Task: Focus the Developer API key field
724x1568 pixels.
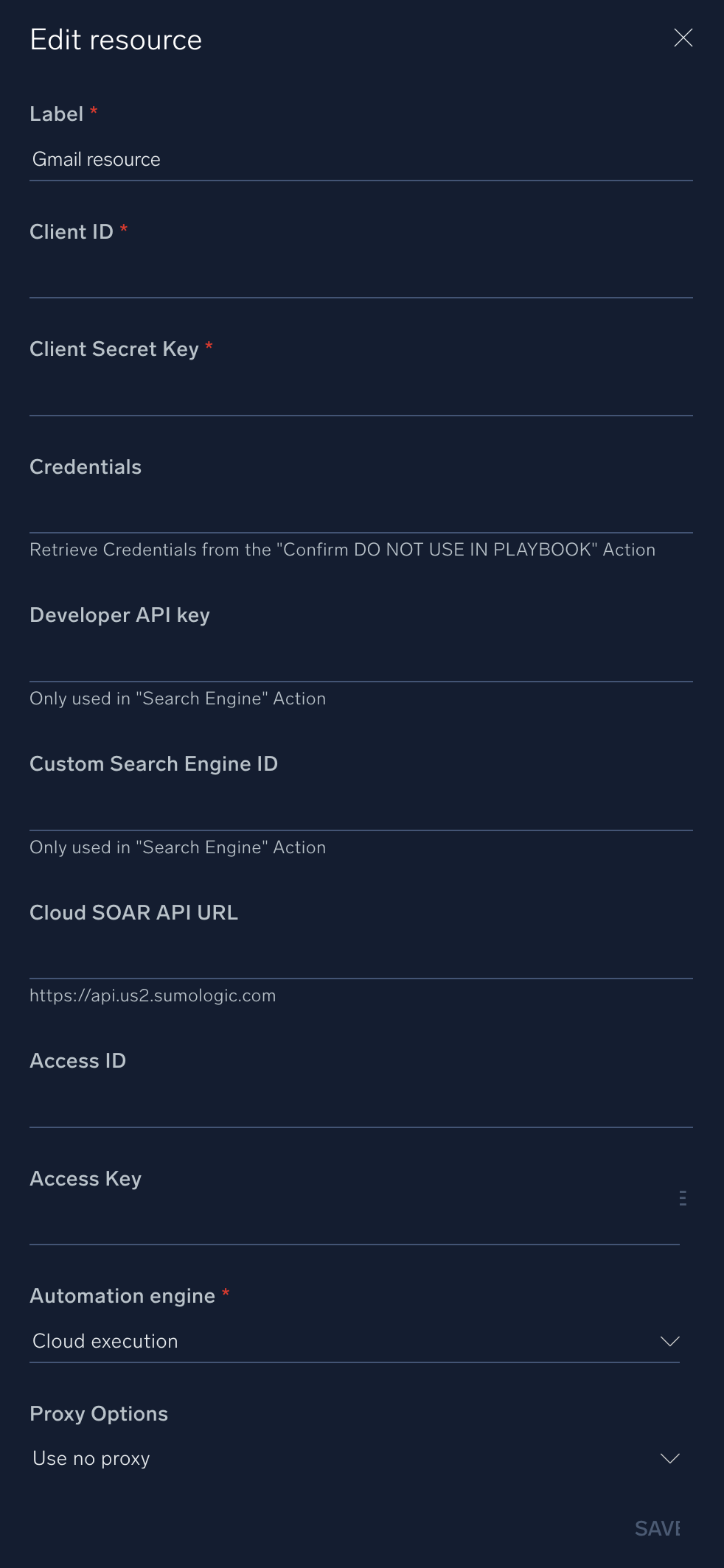Action: pos(361,662)
